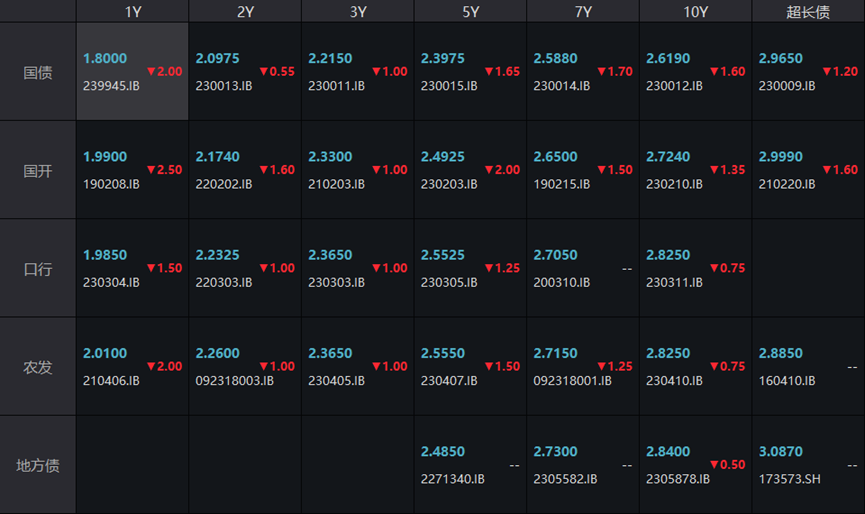The height and width of the screenshot is (514, 865).
Task: Click the 3.0870 yield value
Action: [780, 452]
